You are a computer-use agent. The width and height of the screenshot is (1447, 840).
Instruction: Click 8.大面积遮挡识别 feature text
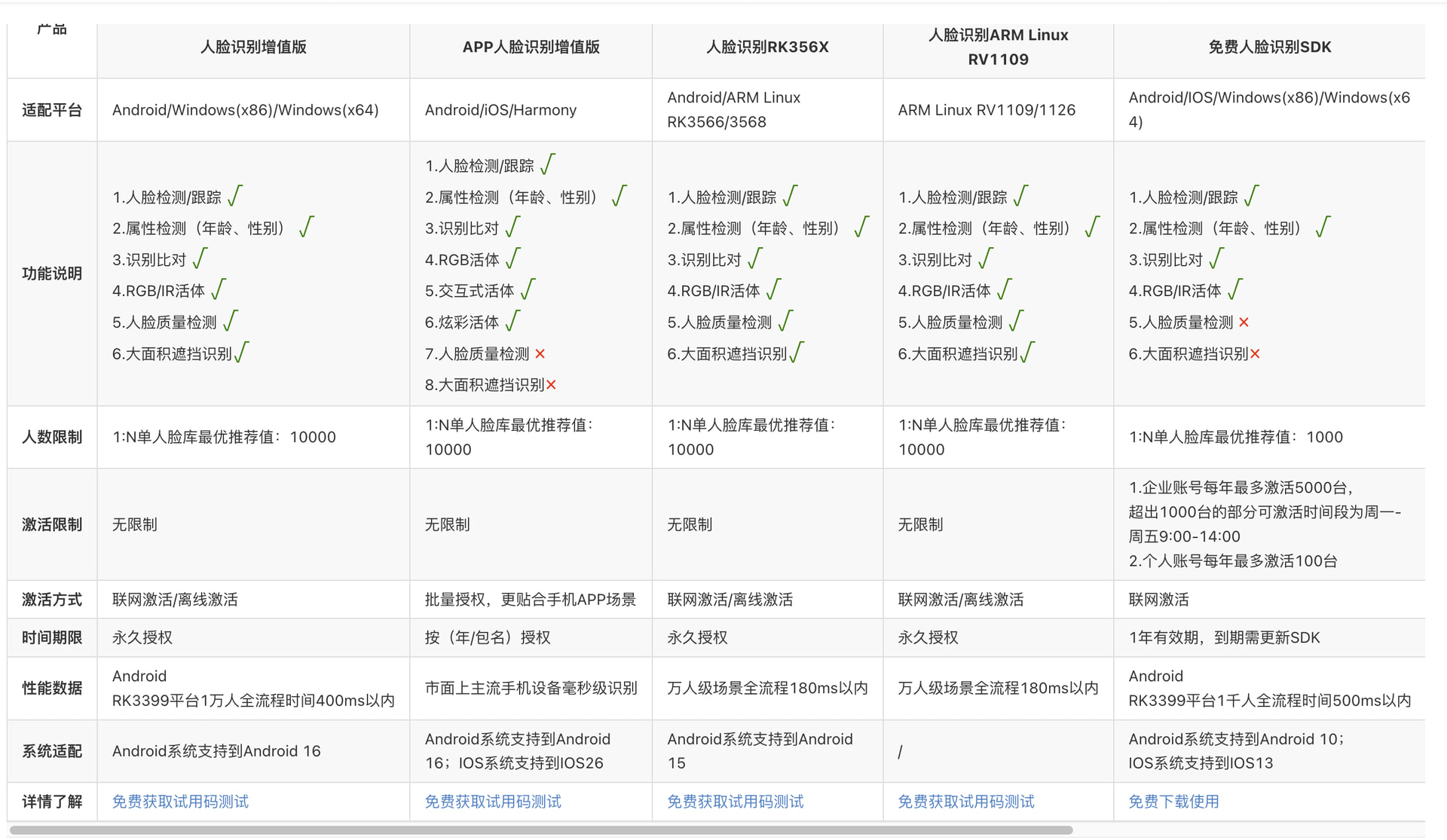485,385
